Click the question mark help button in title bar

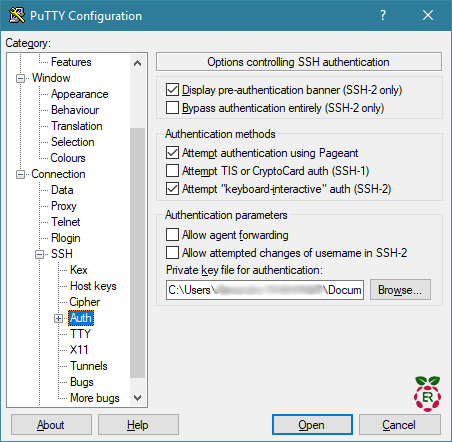tap(383, 15)
